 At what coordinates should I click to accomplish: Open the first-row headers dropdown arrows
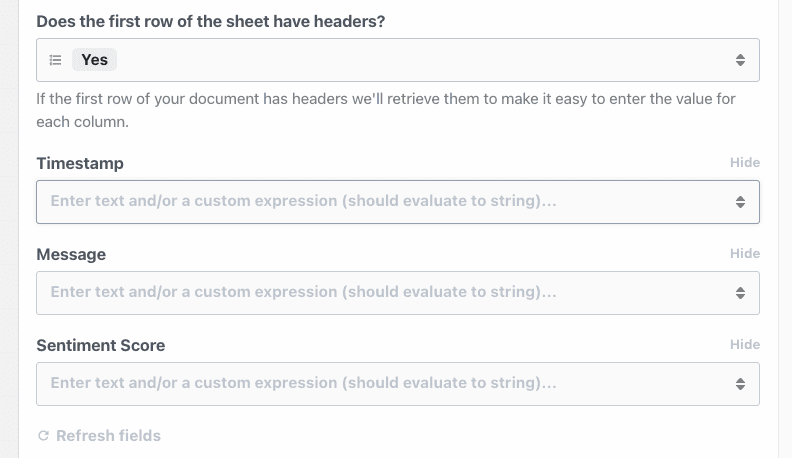[x=740, y=60]
